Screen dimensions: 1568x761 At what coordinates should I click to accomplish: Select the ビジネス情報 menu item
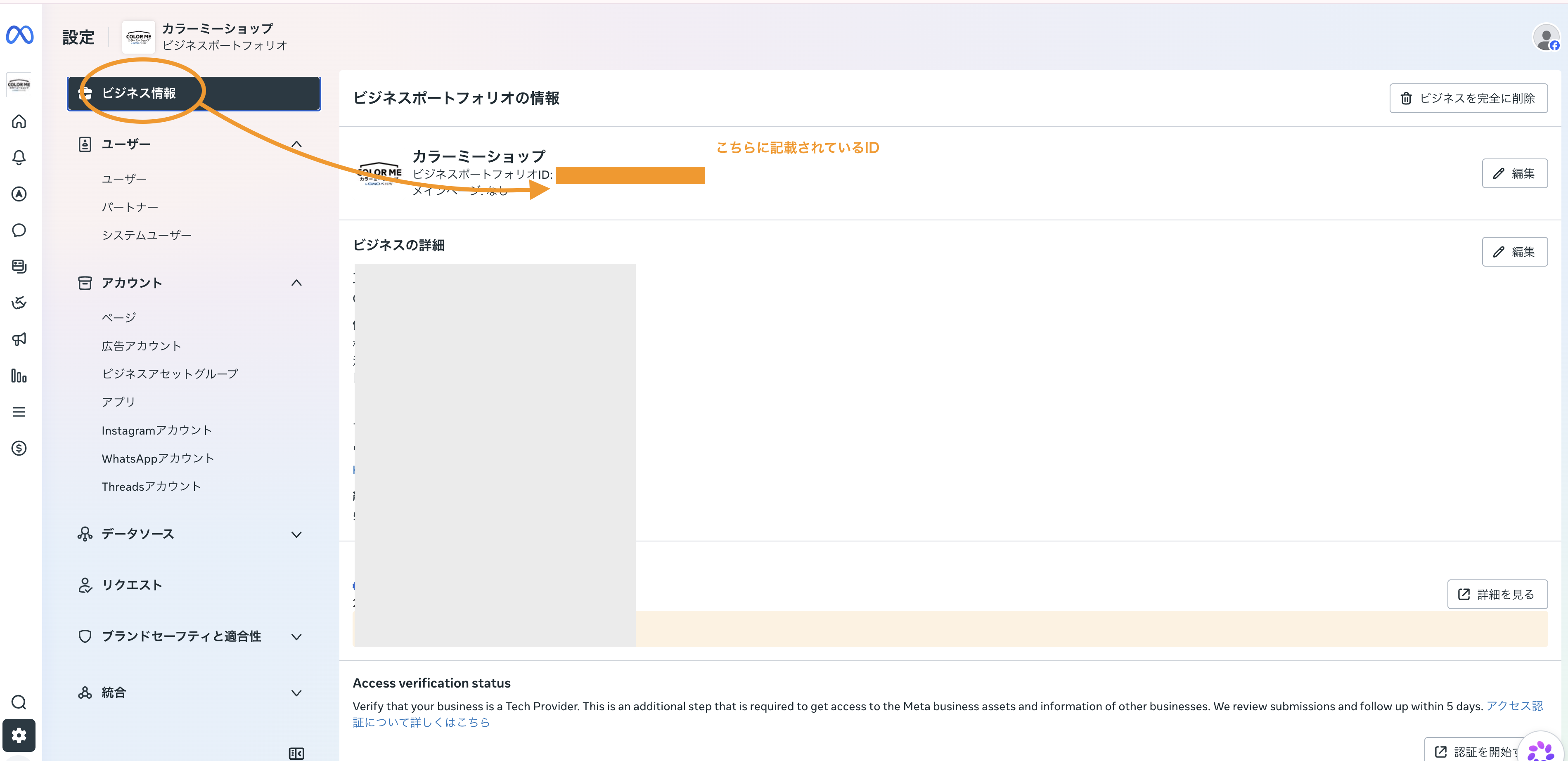[x=194, y=94]
